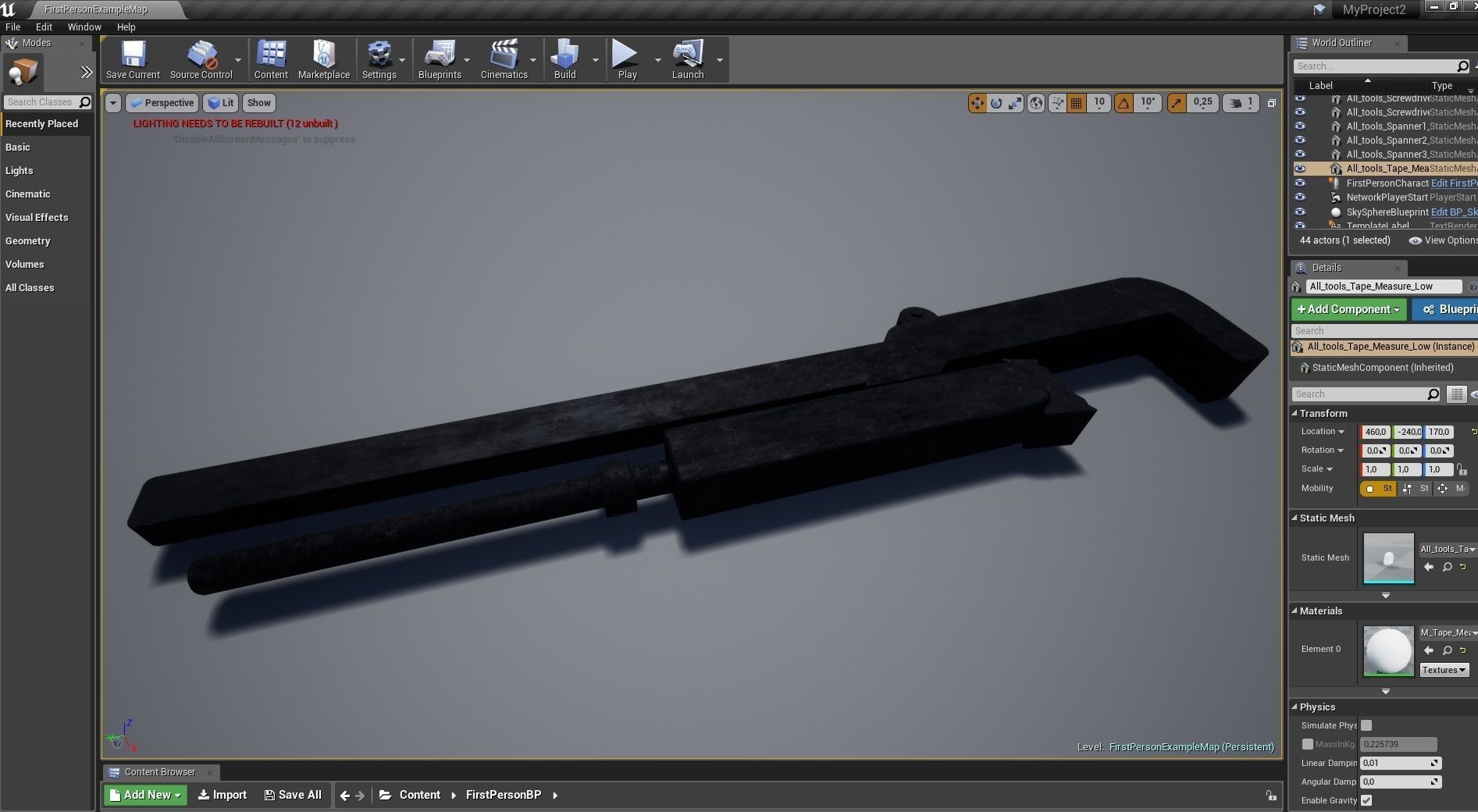Screen dimensions: 1478x812
Task: Click the Import button
Action: pos(223,795)
